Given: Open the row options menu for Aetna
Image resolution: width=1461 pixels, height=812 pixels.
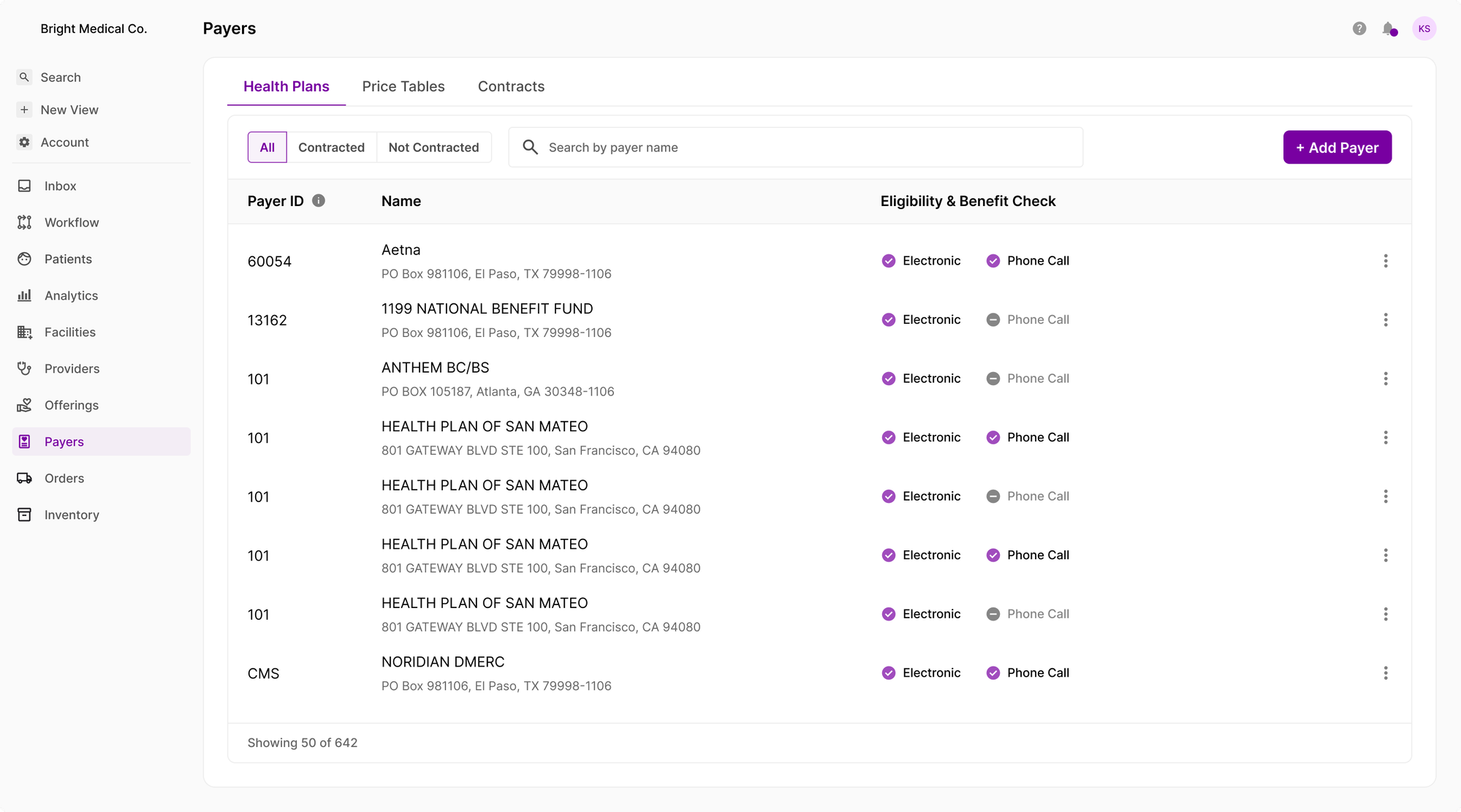Looking at the screenshot, I should (1385, 261).
